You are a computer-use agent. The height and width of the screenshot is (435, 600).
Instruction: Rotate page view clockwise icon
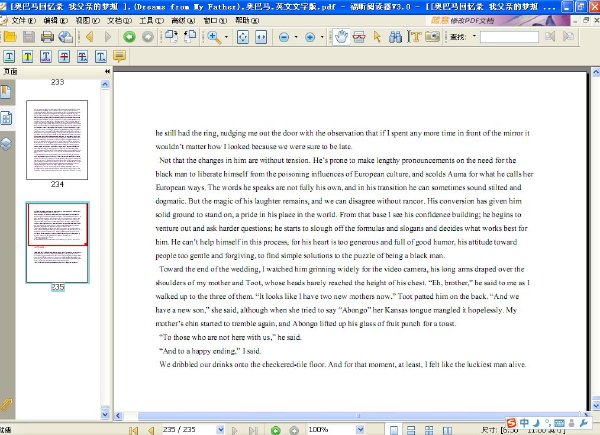171,37
